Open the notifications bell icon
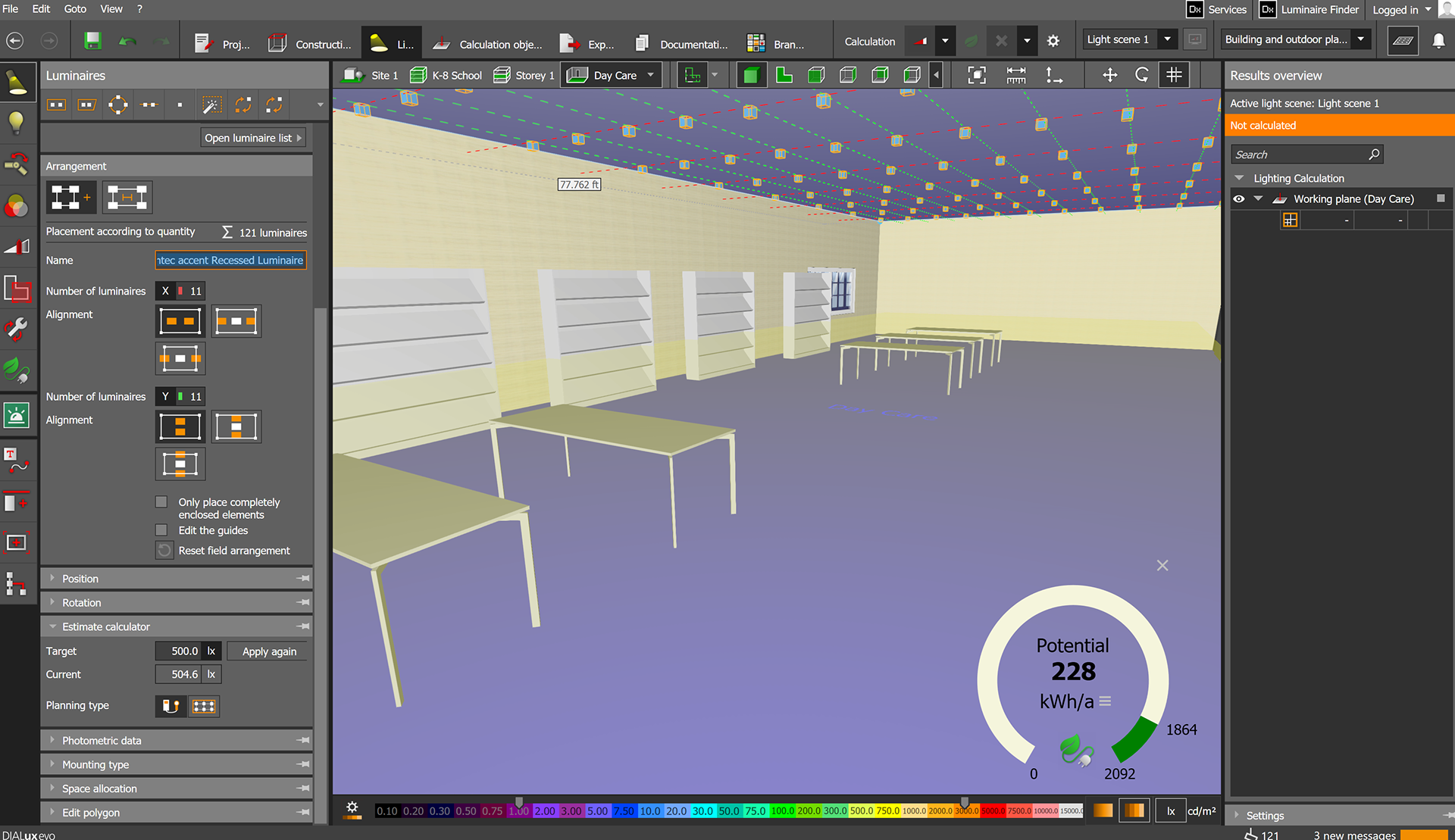The width and height of the screenshot is (1455, 840). point(1438,42)
